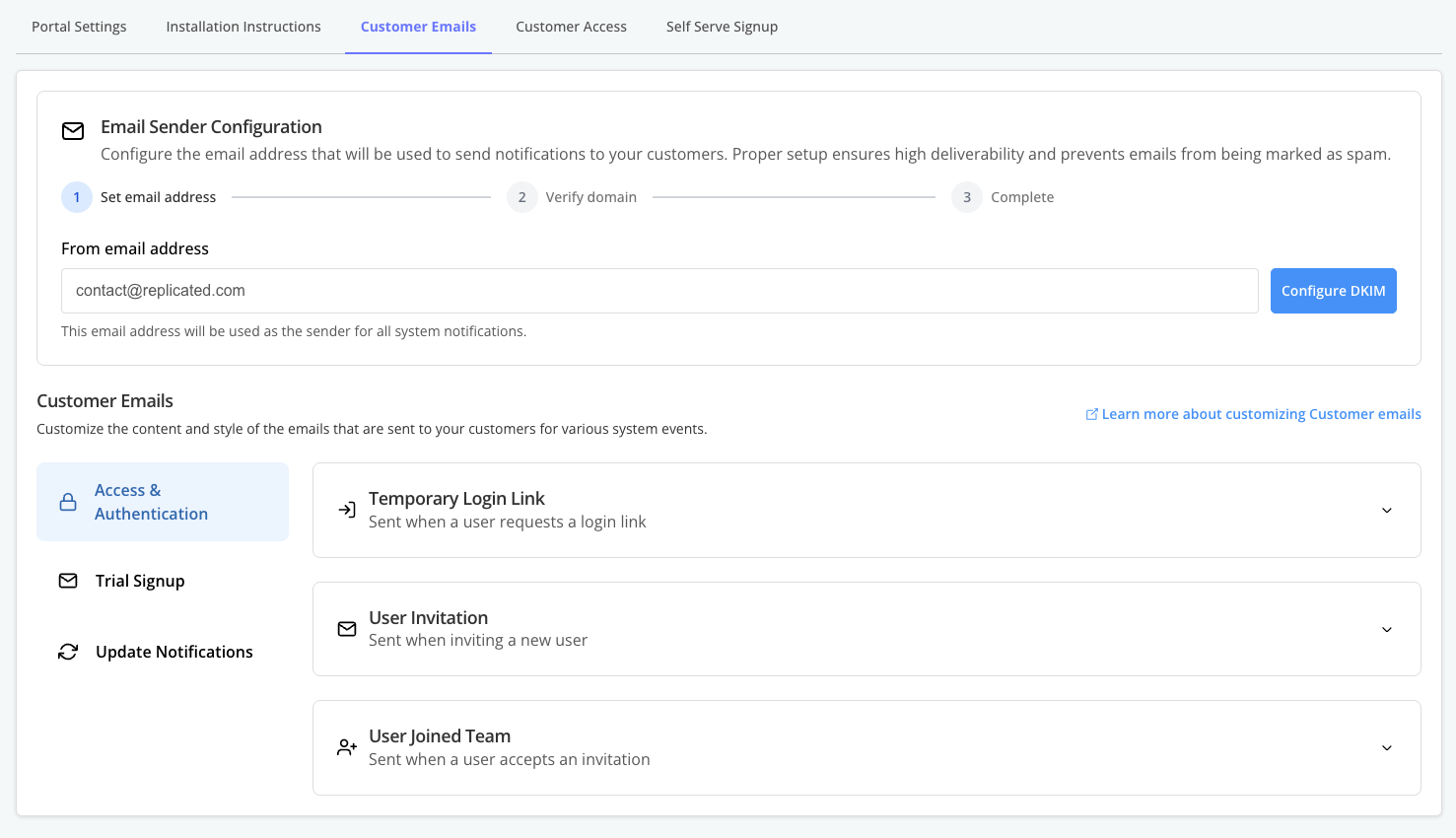
Task: Click the lock icon next to Access & Authentication
Action: [67, 501]
